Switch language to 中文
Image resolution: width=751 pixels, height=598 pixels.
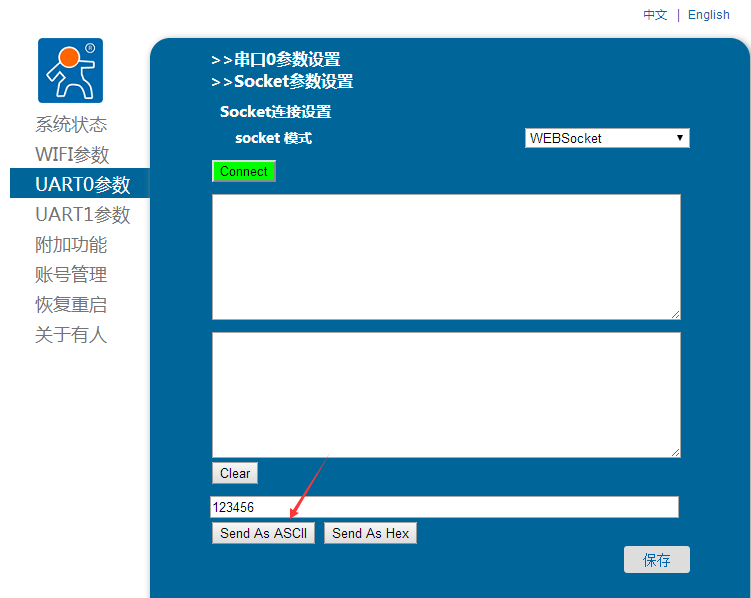(655, 15)
